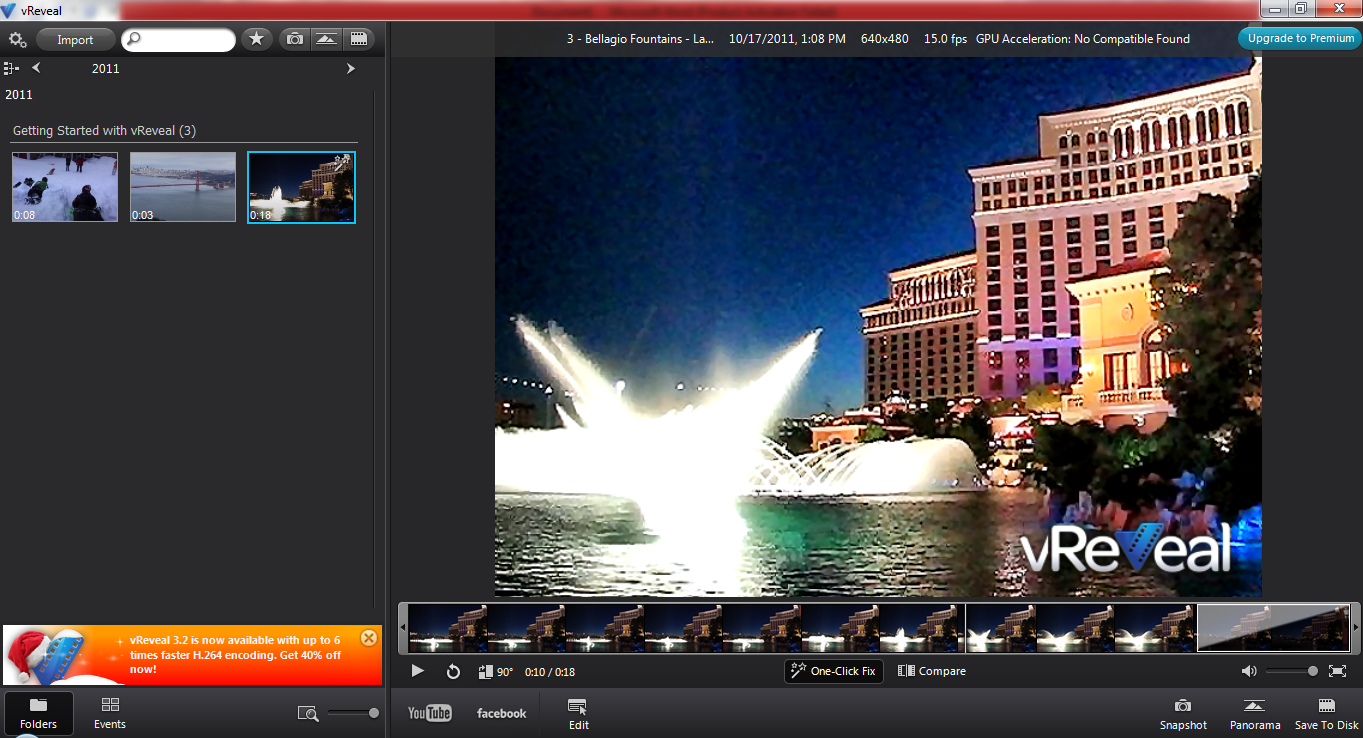Click the video title '3 - Bellagio Fountains'

640,39
